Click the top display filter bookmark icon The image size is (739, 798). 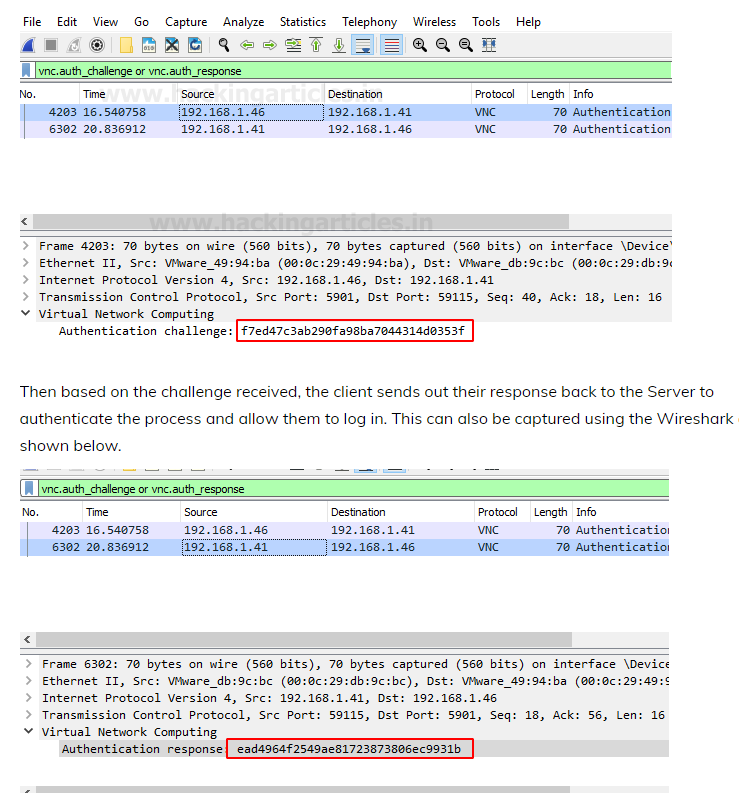pyautogui.click(x=26, y=71)
